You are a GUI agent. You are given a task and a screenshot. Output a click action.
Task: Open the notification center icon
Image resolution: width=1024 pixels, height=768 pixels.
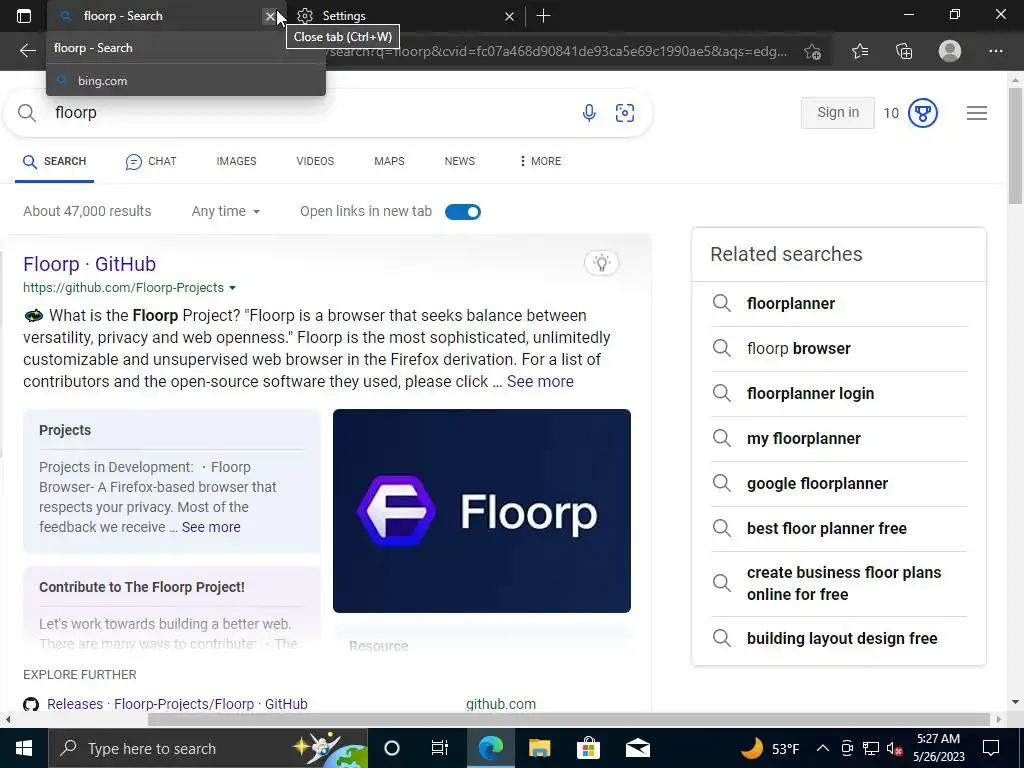click(991, 748)
